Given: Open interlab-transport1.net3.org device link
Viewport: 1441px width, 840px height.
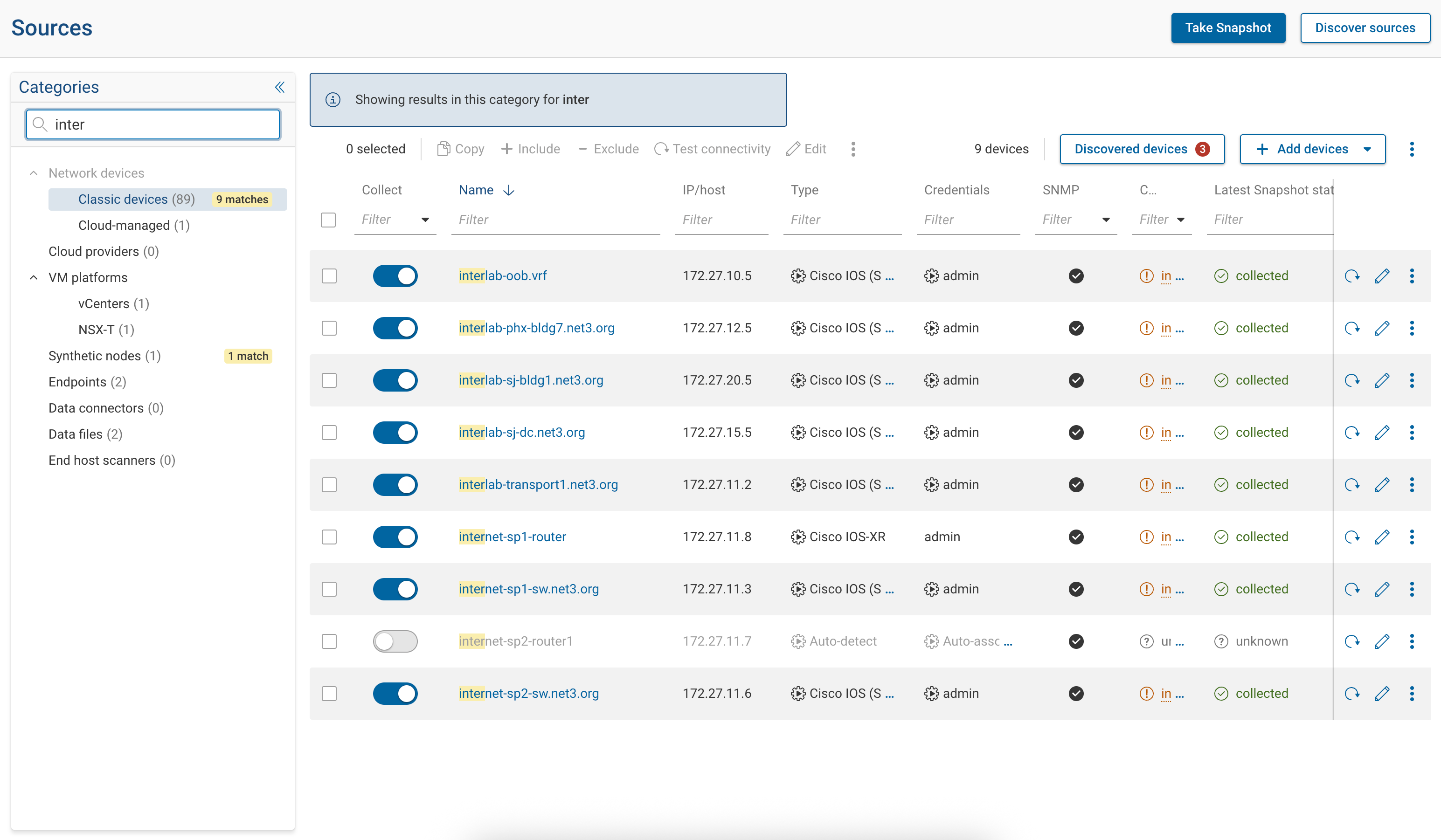Looking at the screenshot, I should [538, 485].
